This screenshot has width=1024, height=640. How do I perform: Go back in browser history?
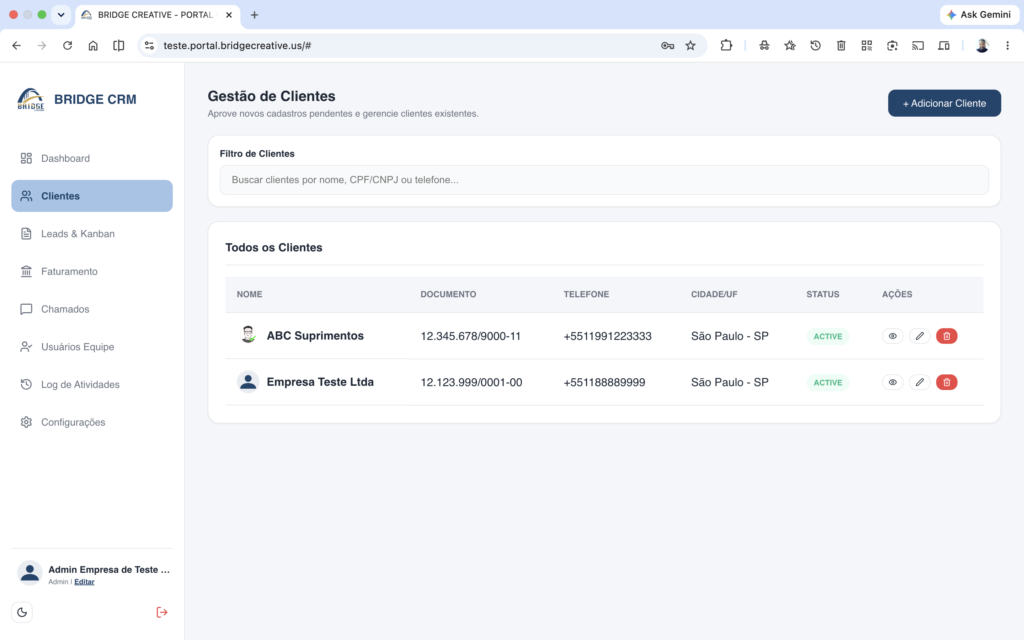(16, 46)
